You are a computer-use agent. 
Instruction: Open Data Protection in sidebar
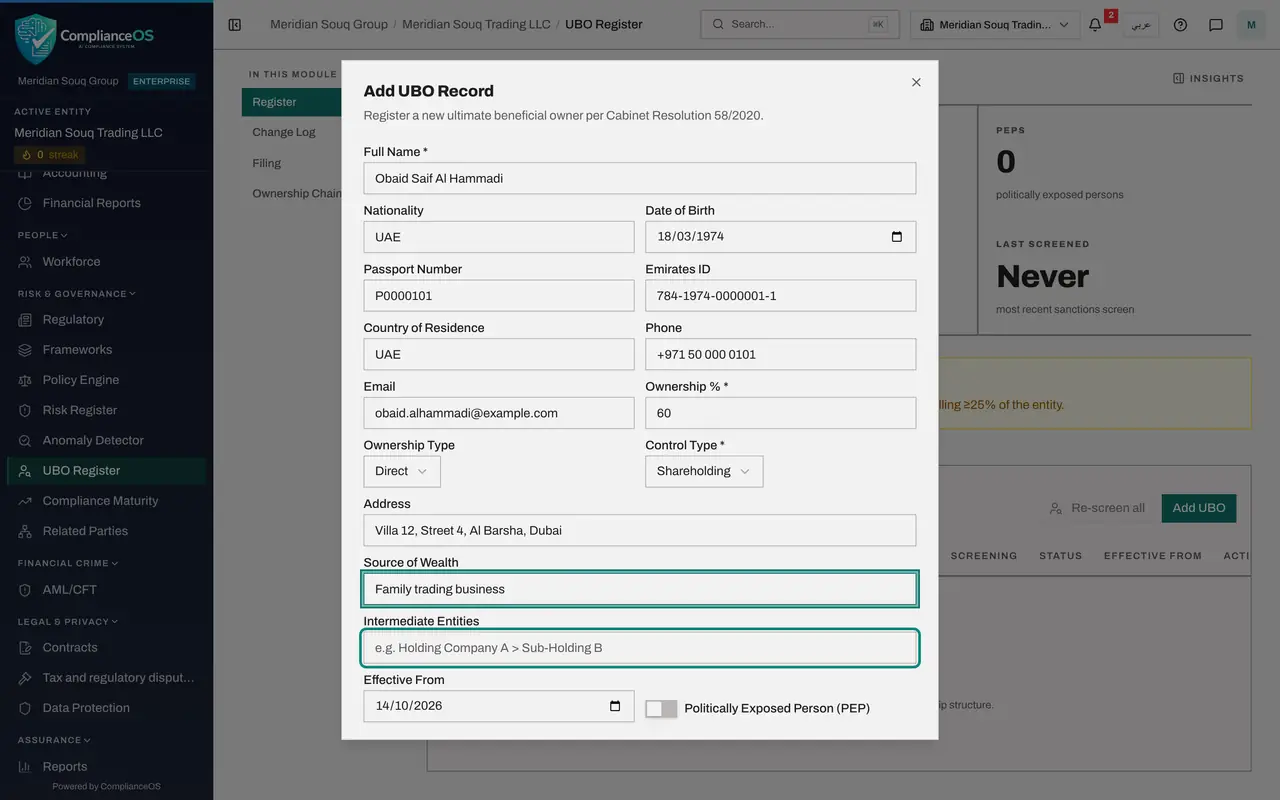(86, 708)
